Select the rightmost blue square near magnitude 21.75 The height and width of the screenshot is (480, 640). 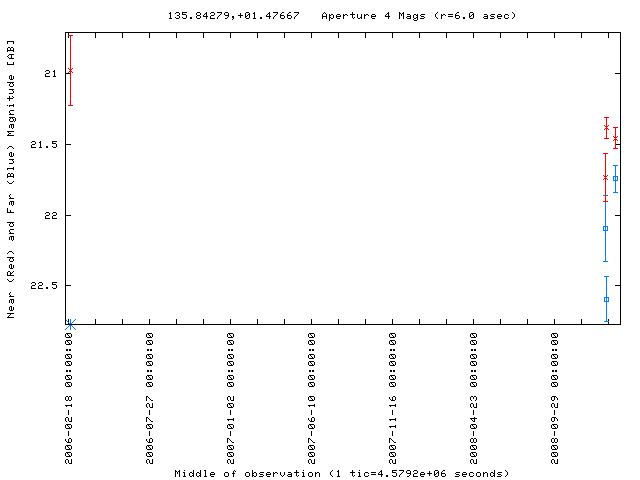[x=615, y=178]
